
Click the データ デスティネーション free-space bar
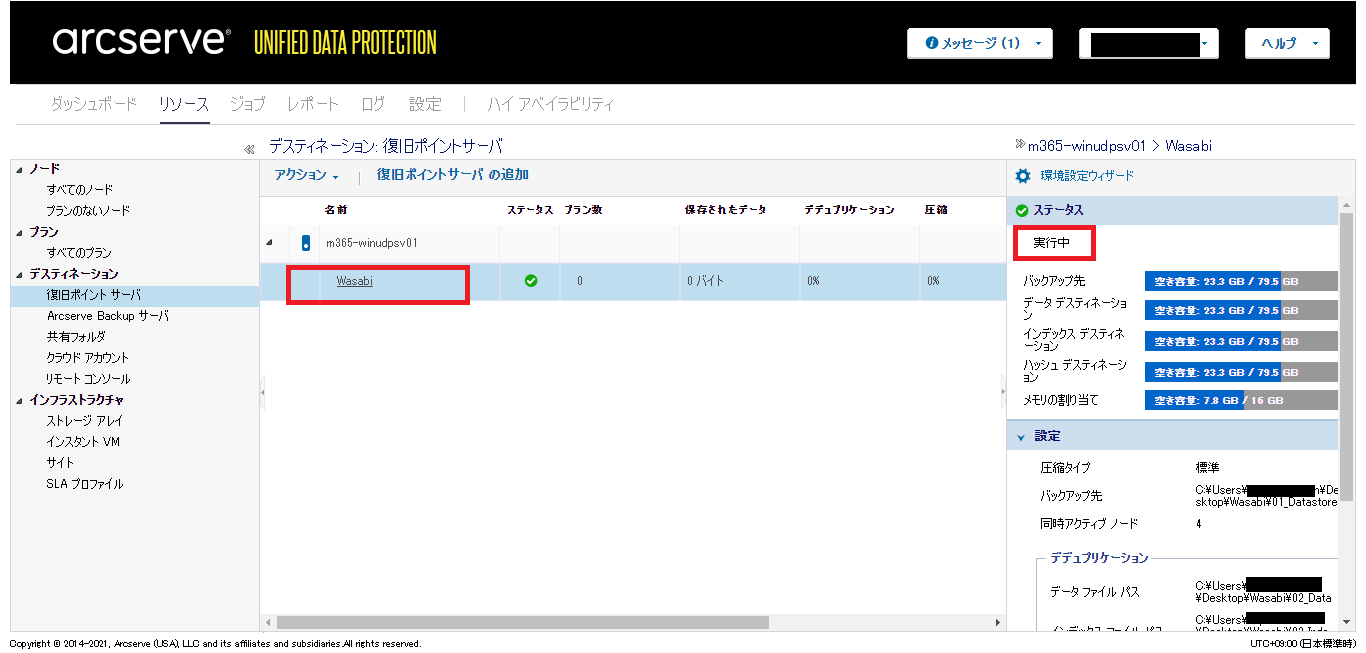point(1241,309)
